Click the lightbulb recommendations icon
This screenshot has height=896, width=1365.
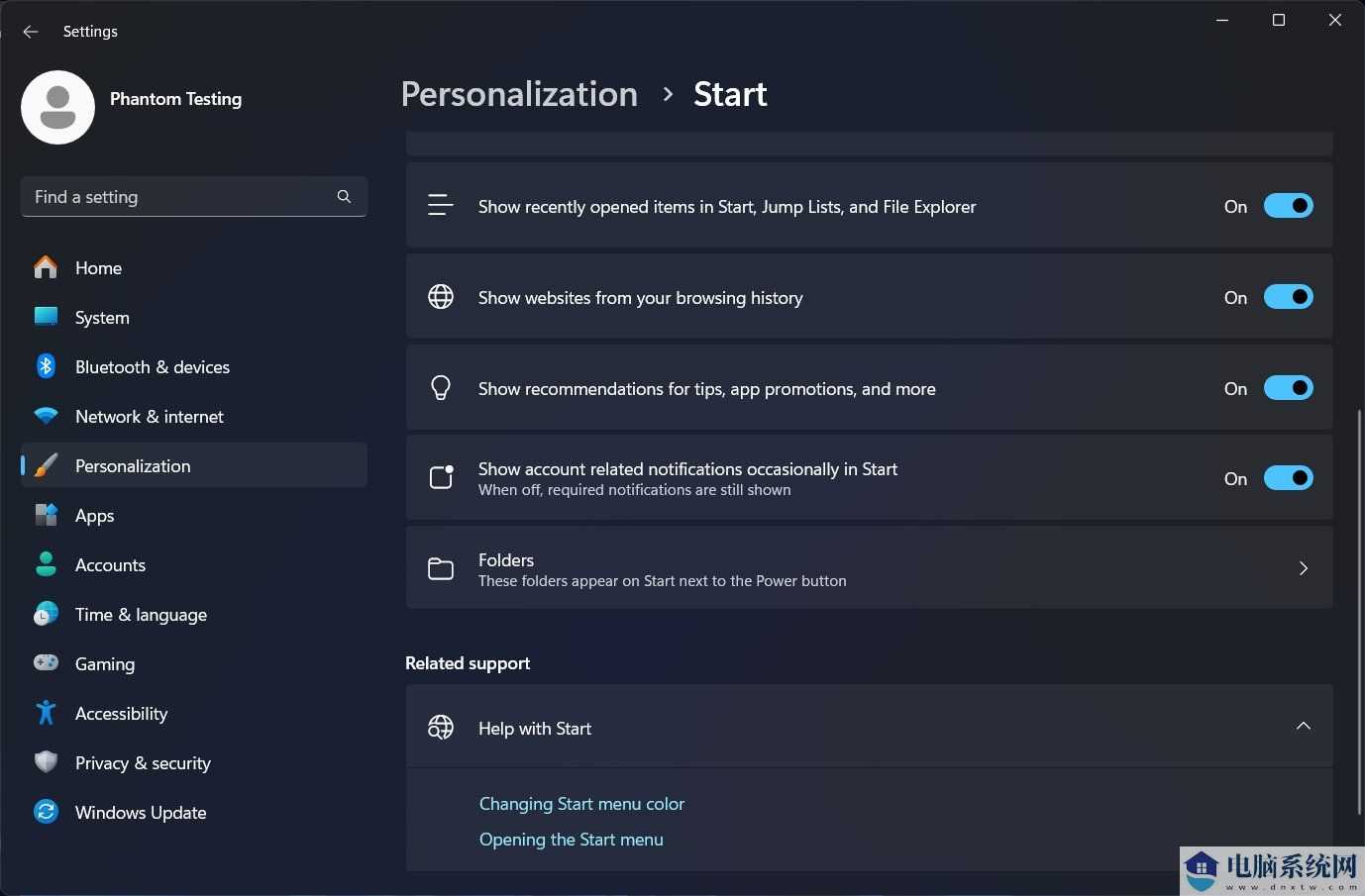point(441,388)
